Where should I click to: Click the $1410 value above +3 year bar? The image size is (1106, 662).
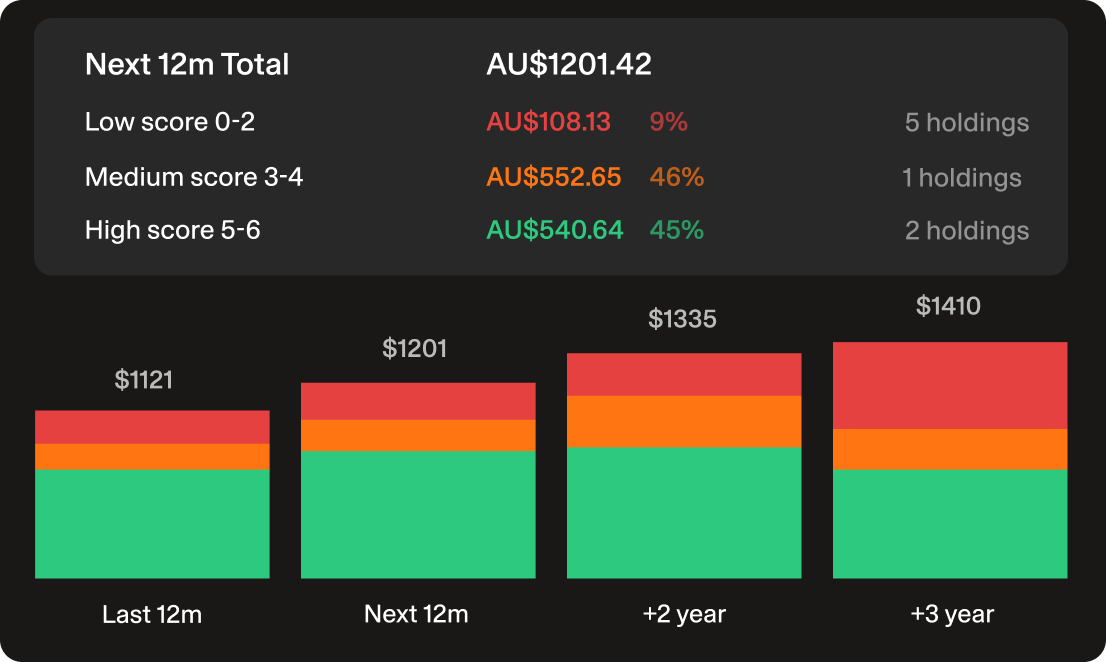[x=948, y=306]
